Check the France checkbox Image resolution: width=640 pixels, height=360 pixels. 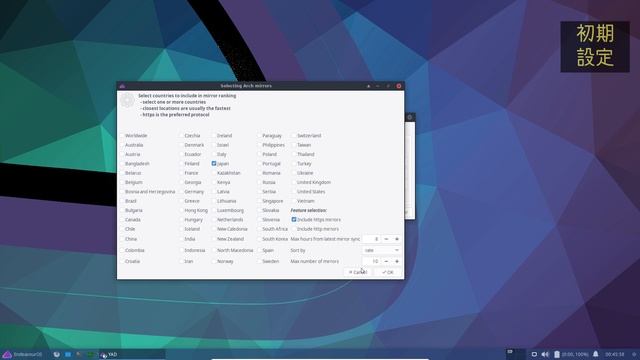(181, 173)
